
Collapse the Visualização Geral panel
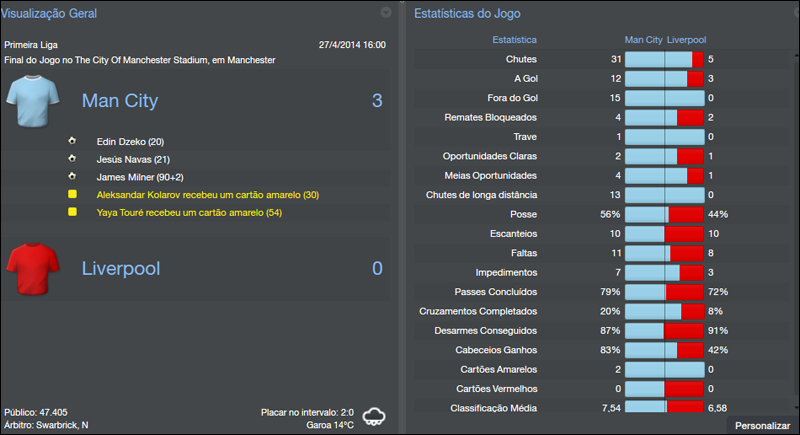[x=386, y=13]
